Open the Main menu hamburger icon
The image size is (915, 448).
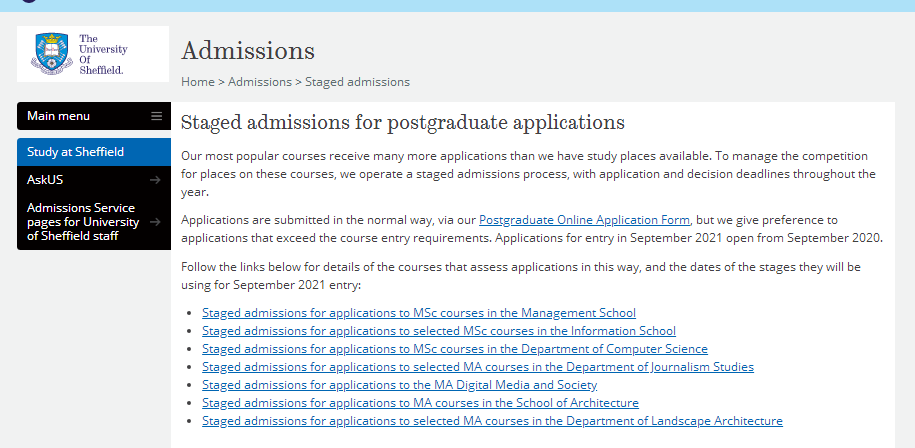point(156,116)
